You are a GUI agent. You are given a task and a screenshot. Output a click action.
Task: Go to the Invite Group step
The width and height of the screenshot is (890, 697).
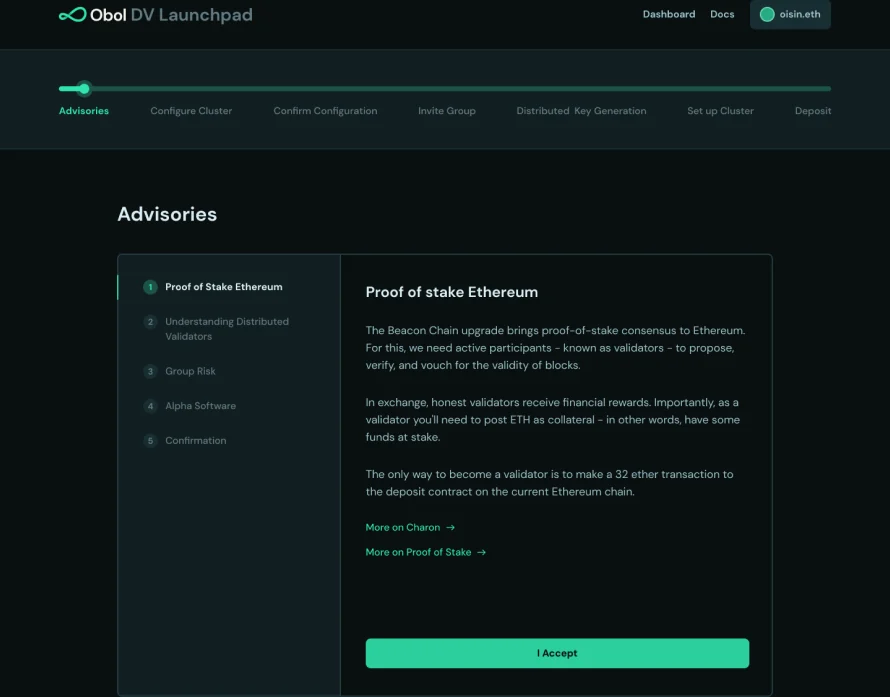(x=447, y=111)
